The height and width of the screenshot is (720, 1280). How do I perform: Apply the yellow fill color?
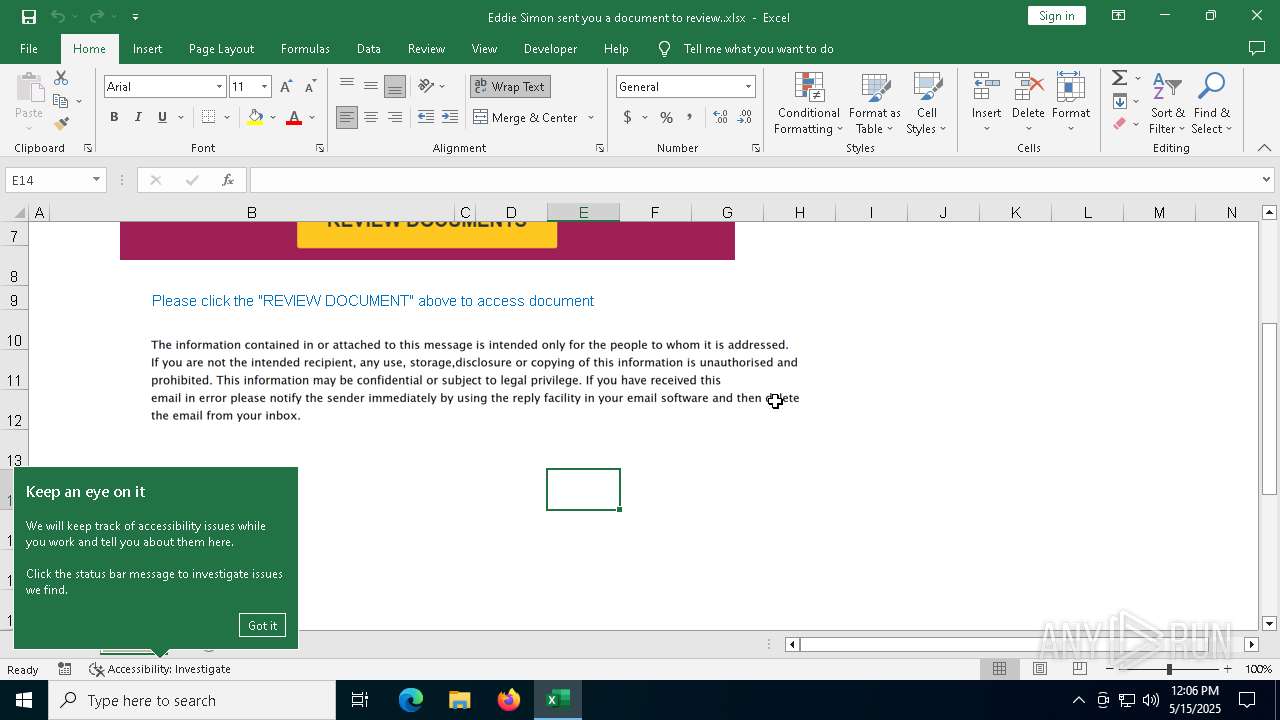[255, 117]
